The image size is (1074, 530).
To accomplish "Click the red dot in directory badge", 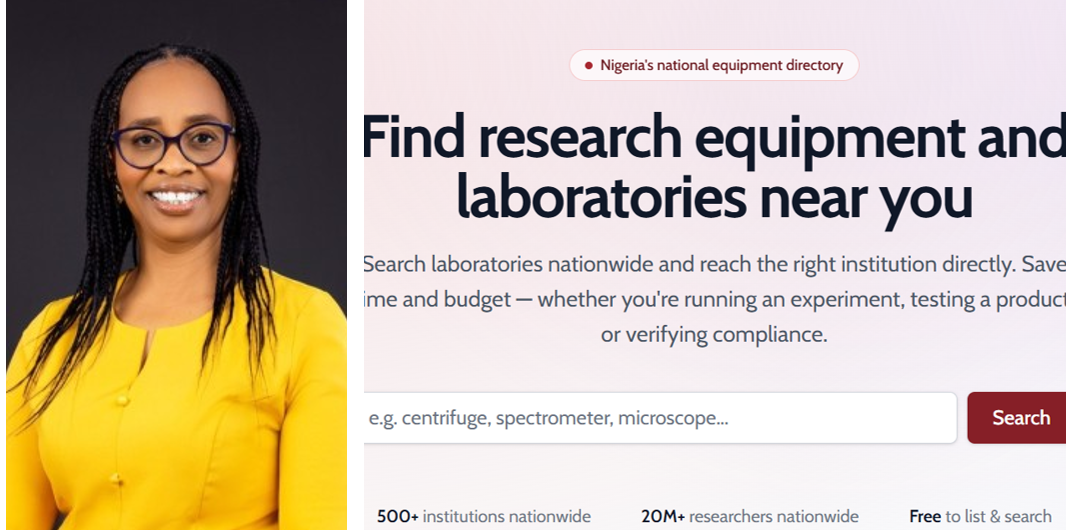I will tap(588, 66).
